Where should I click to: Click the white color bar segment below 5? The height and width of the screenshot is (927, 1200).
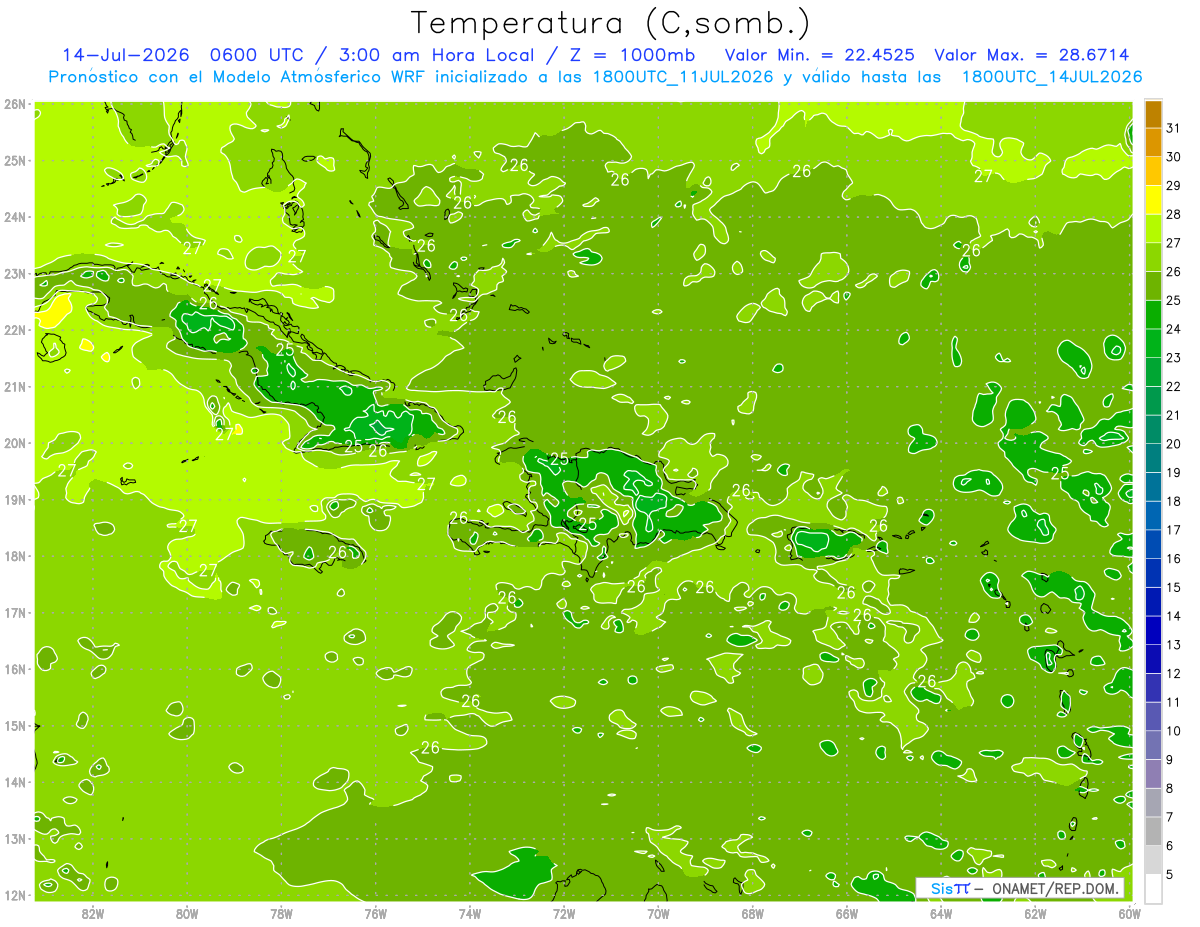click(x=1153, y=888)
